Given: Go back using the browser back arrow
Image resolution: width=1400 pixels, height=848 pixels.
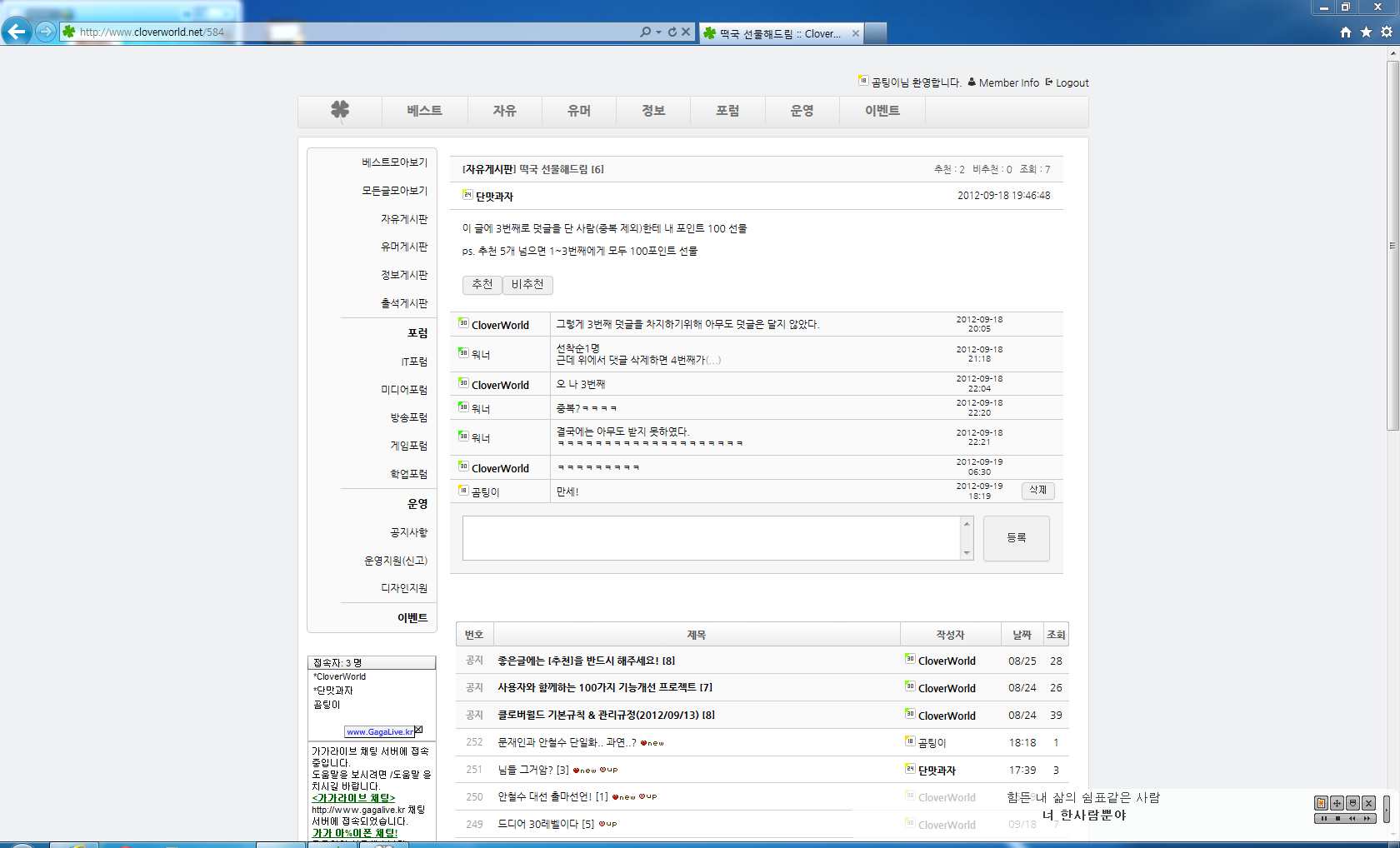Looking at the screenshot, I should point(17,32).
